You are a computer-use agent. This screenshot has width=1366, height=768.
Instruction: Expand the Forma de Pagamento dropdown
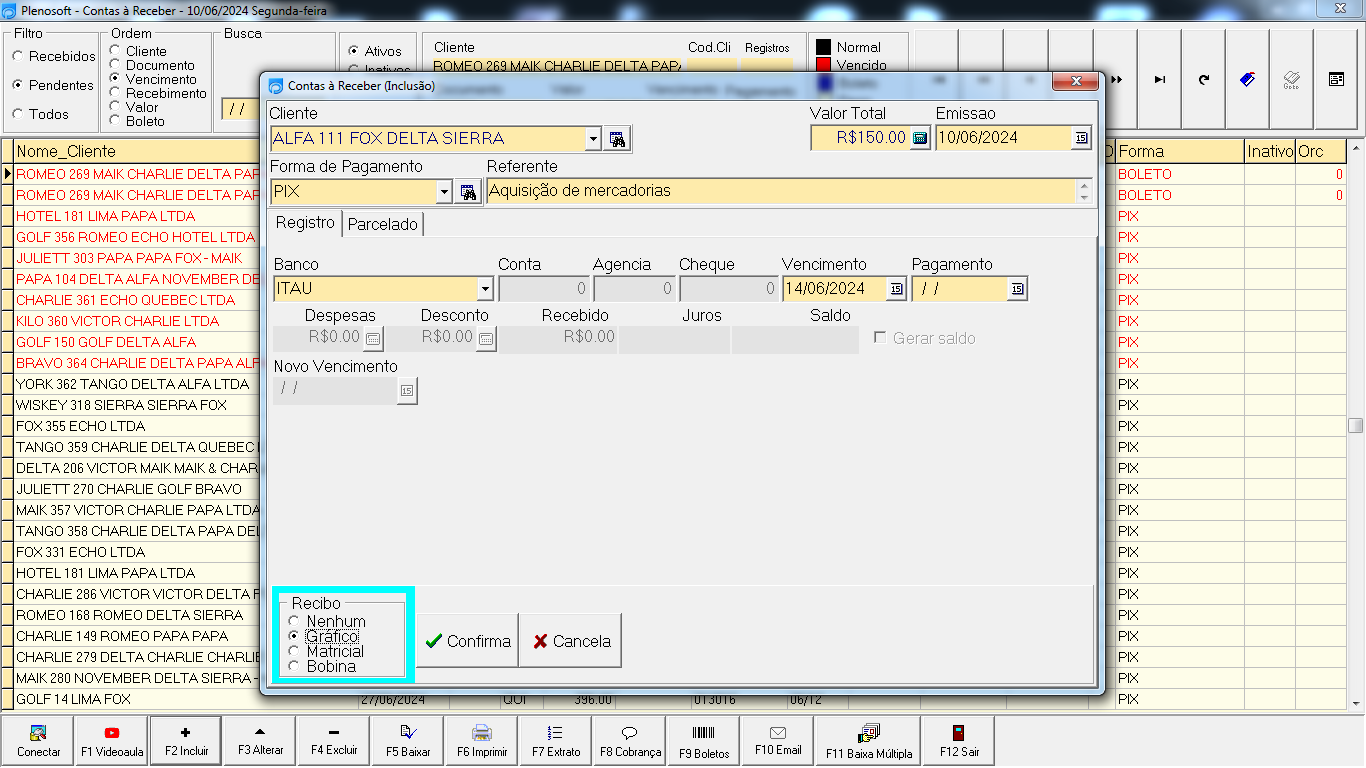coord(445,192)
